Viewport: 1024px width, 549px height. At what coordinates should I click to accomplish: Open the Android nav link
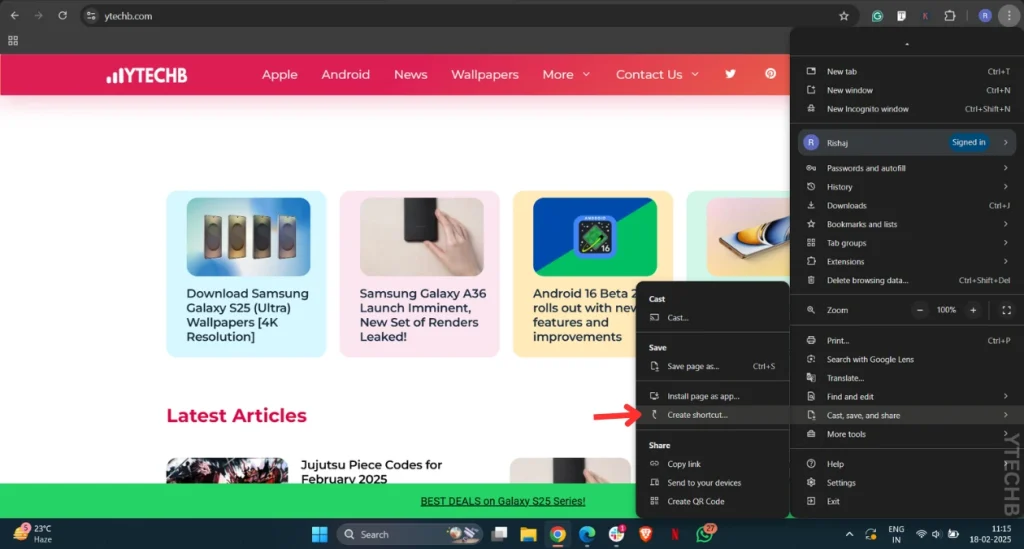[345, 74]
